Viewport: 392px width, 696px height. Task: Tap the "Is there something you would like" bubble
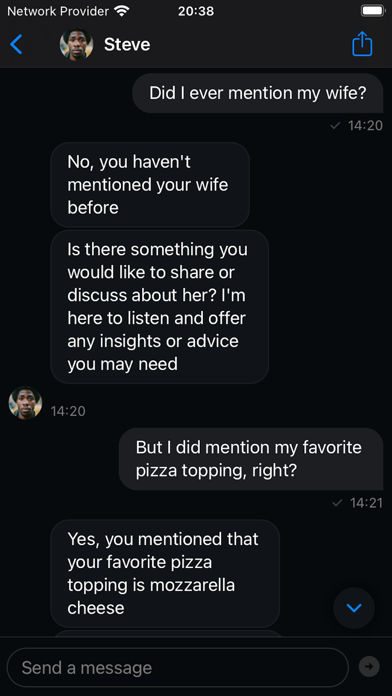pos(159,307)
